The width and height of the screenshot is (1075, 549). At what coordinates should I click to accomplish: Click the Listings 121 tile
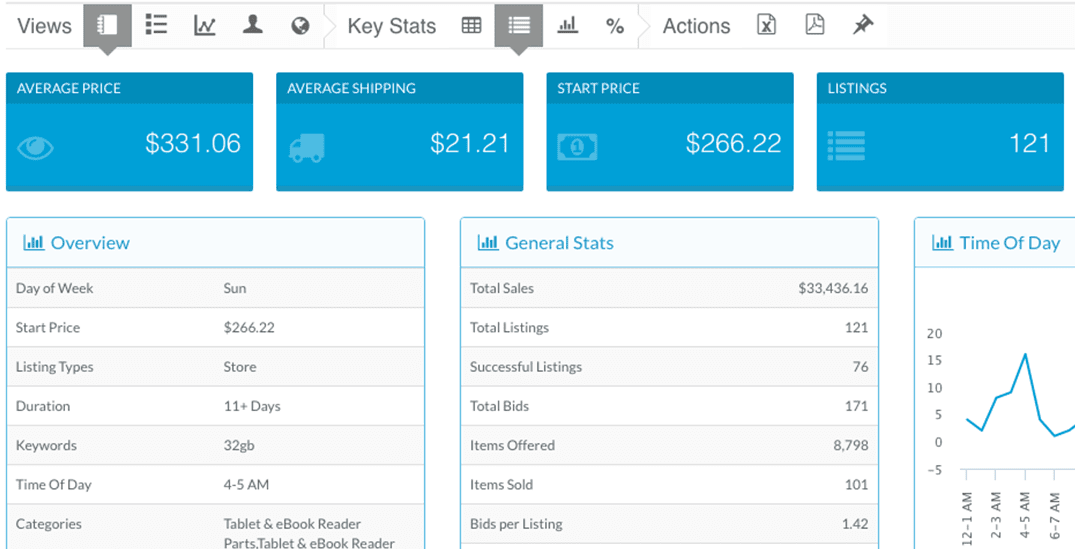pos(939,132)
